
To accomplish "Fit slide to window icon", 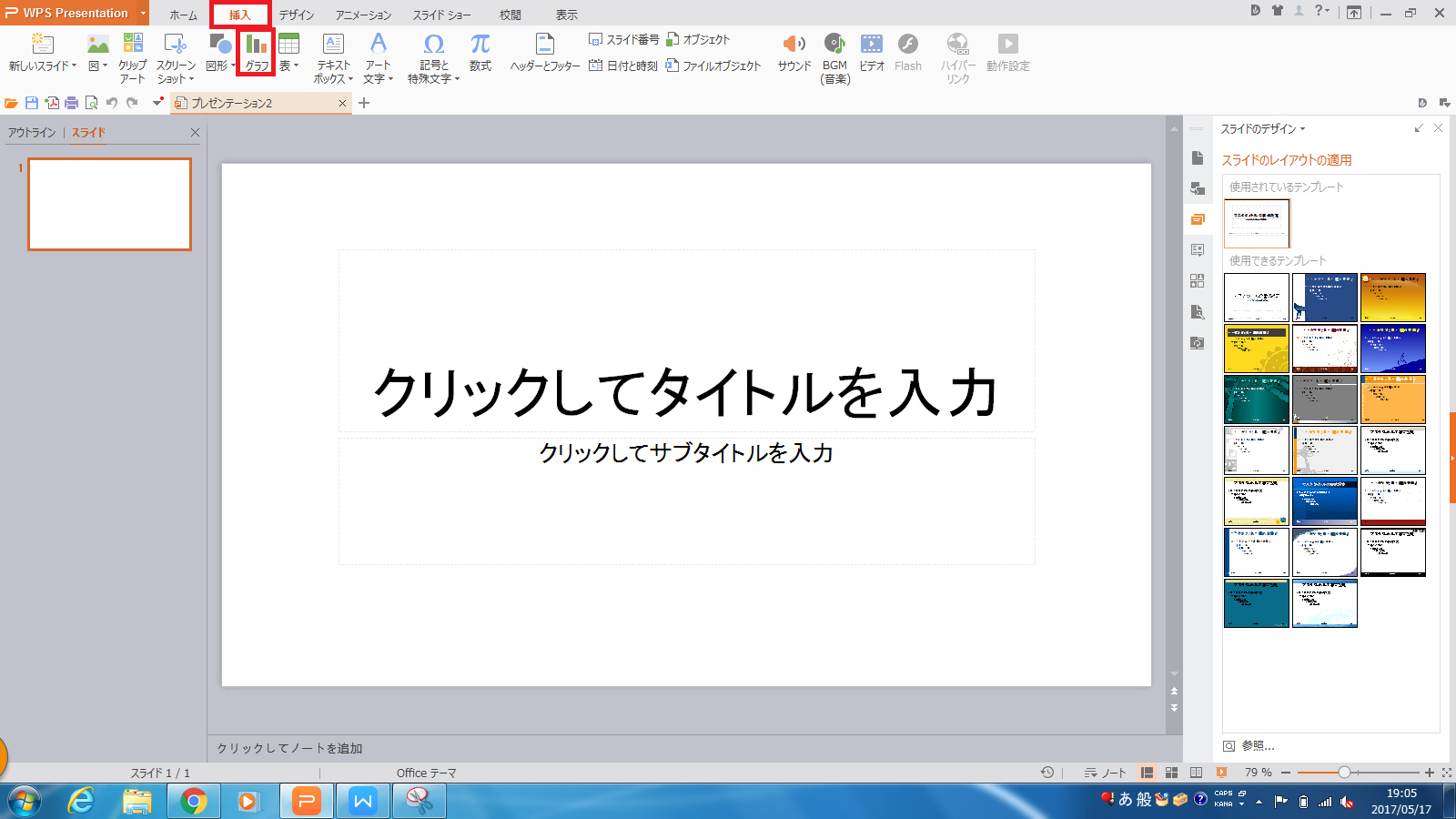I will click(1447, 773).
